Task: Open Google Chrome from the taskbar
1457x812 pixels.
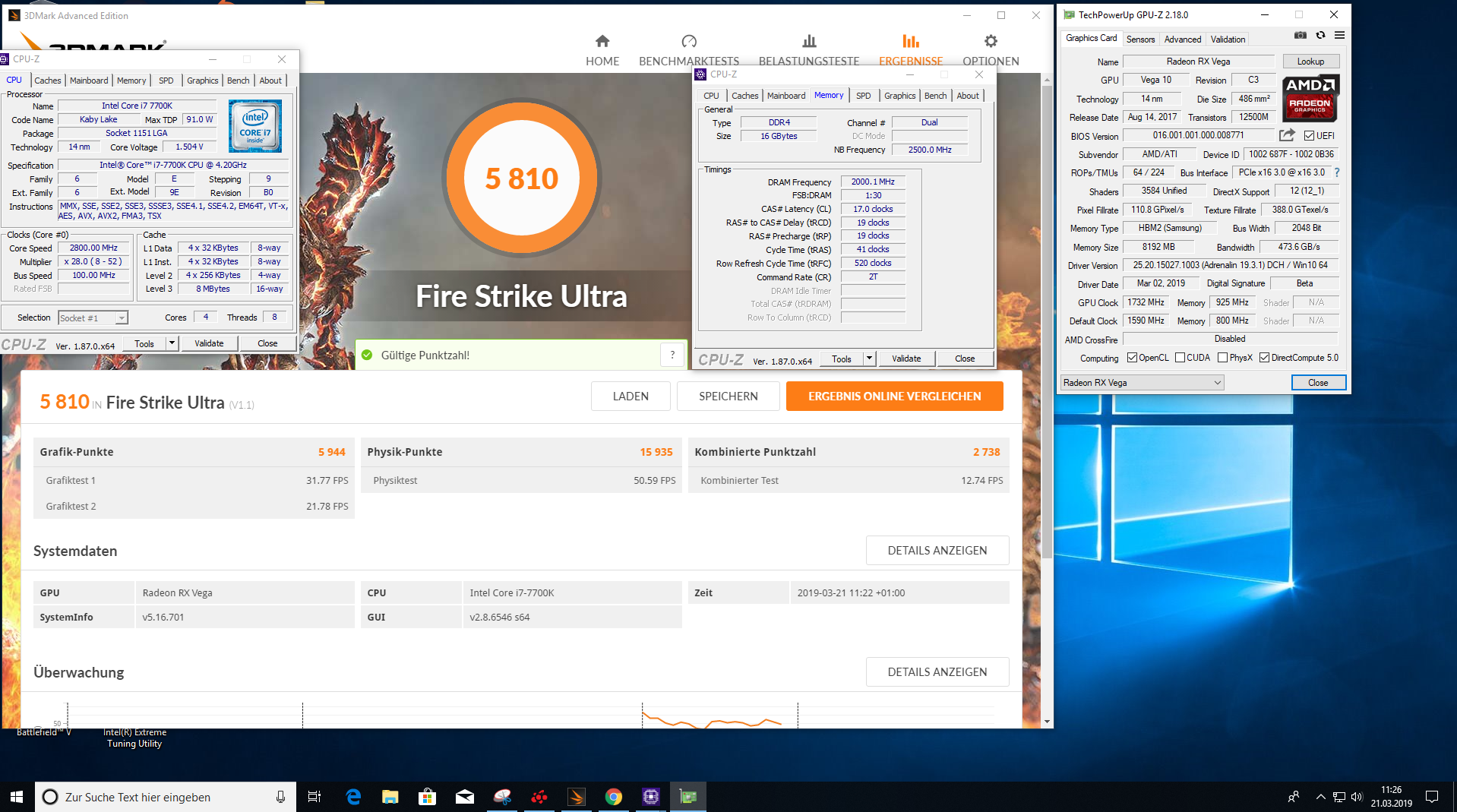Action: pos(614,797)
